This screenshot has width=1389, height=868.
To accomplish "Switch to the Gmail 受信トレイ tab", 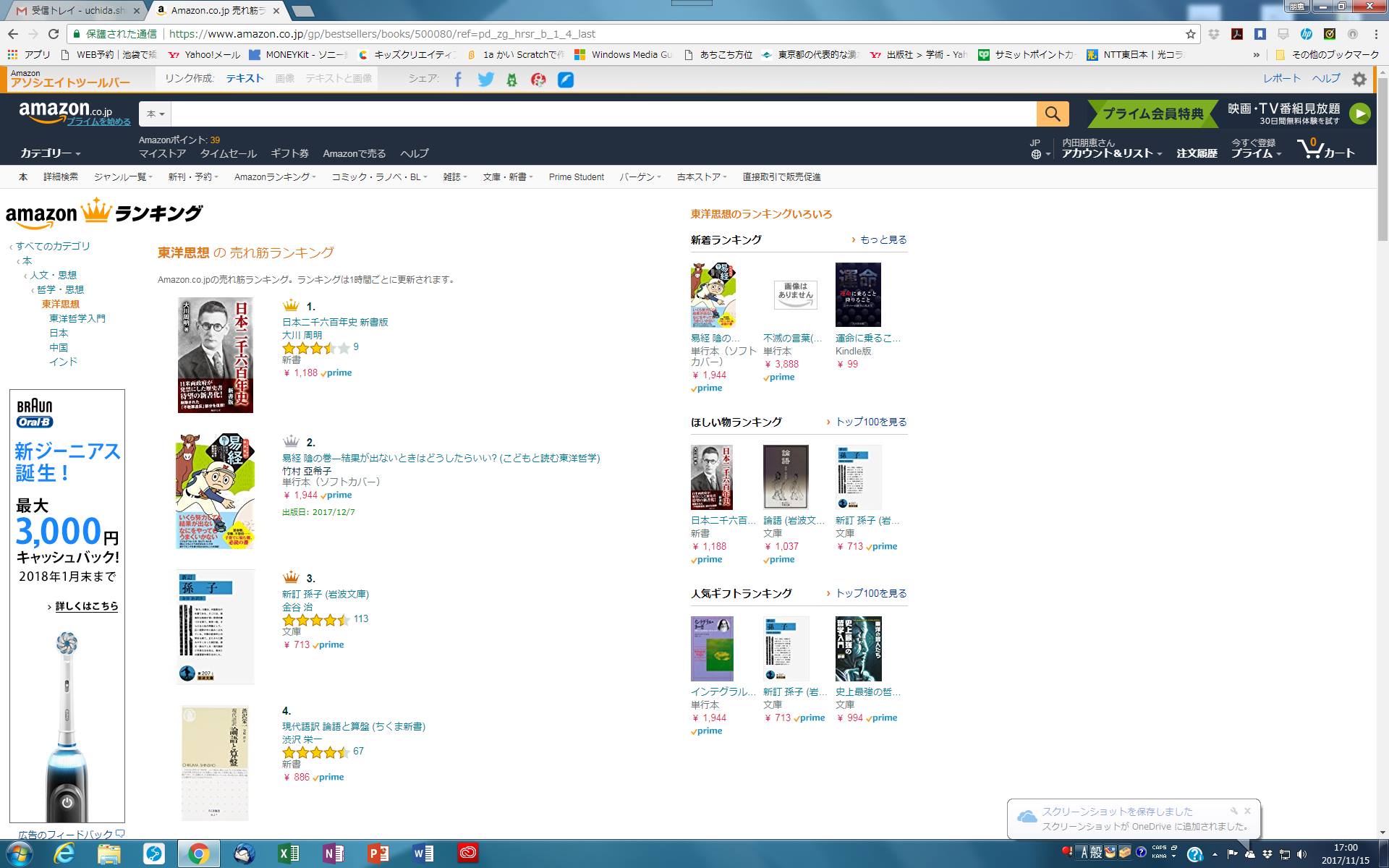I will tap(78, 11).
